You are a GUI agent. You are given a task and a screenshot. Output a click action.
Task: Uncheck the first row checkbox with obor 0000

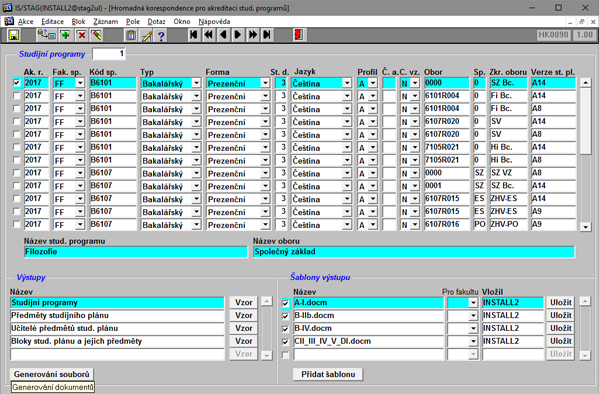pyautogui.click(x=16, y=83)
